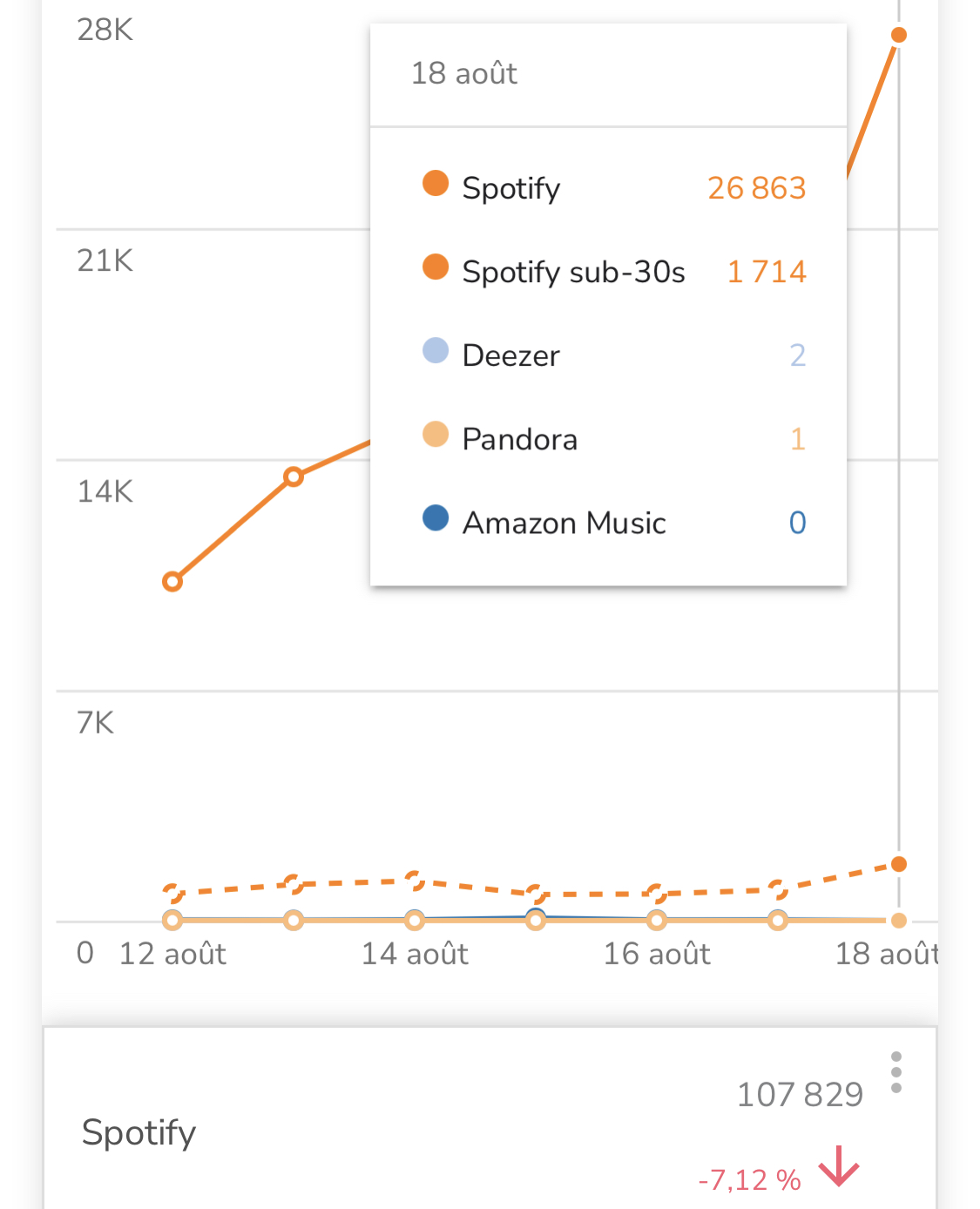This screenshot has width=980, height=1209.
Task: Click the 16 août axis label
Action: tap(657, 954)
